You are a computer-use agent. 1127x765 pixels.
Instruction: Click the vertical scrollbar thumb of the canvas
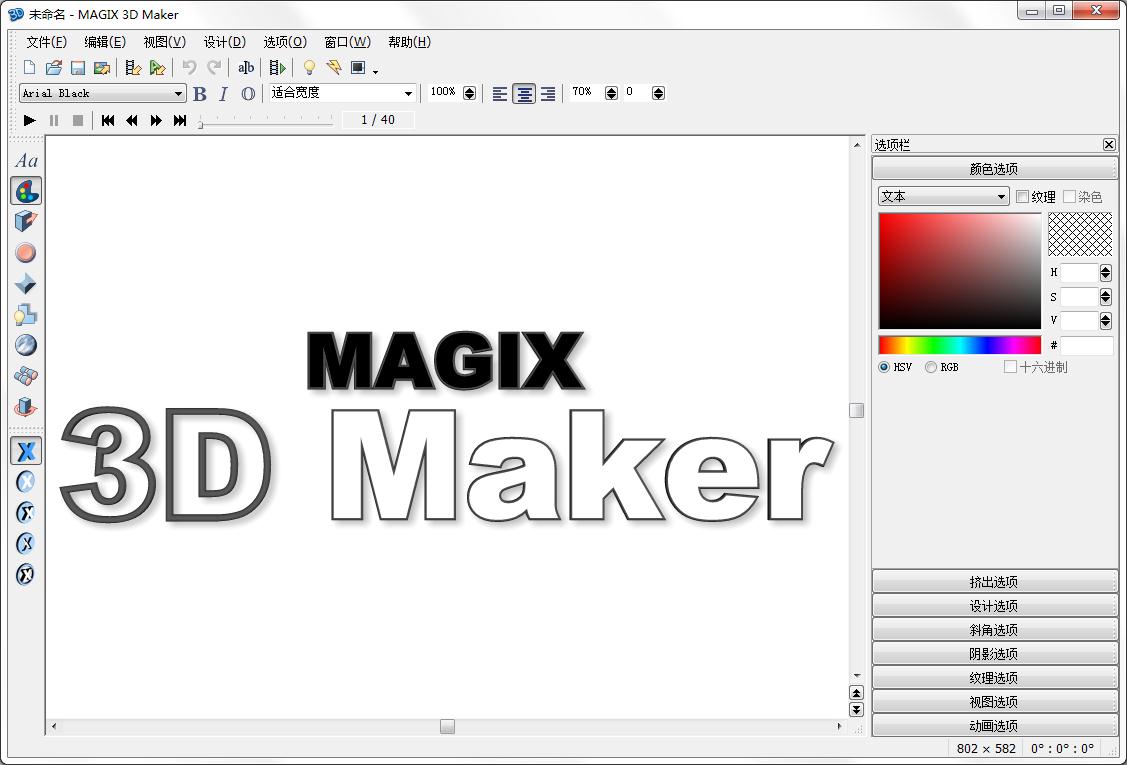(x=856, y=410)
